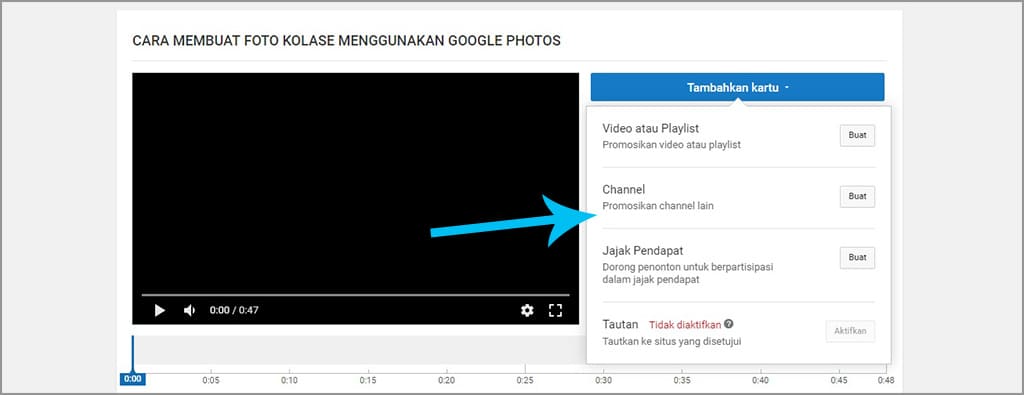The height and width of the screenshot is (395, 1024).
Task: Select the Jajak Pendapat heading
Action: [643, 251]
